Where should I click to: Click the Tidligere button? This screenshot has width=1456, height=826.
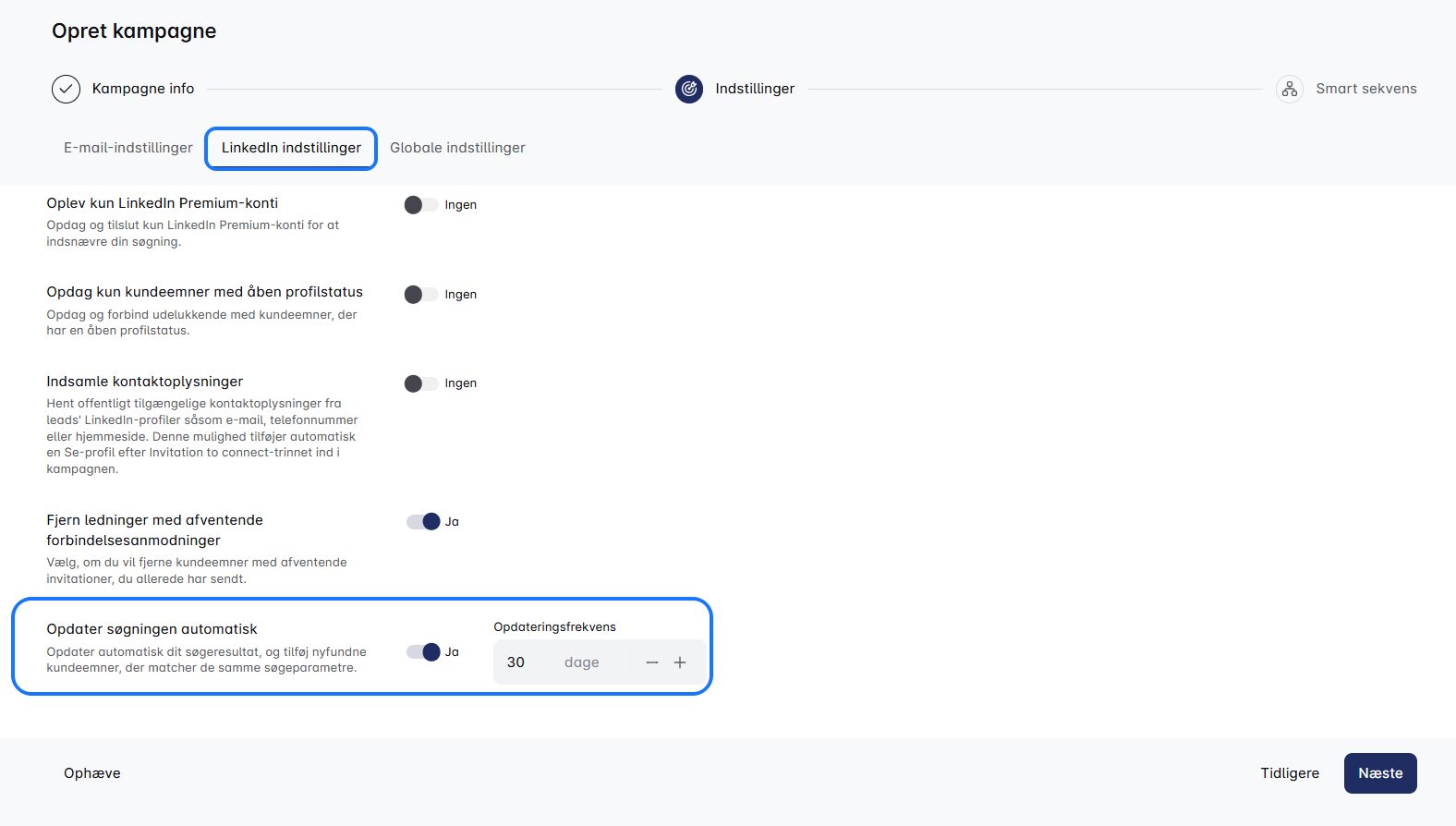point(1290,773)
